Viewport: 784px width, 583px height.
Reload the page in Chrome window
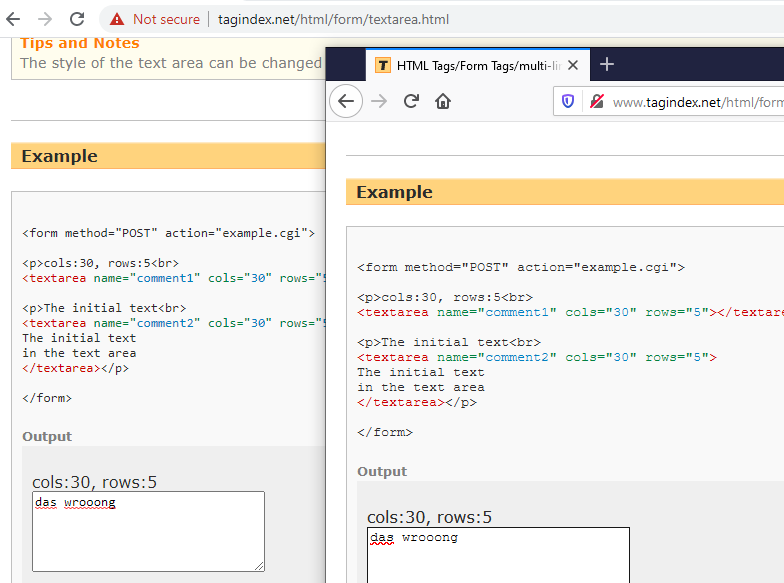76,19
